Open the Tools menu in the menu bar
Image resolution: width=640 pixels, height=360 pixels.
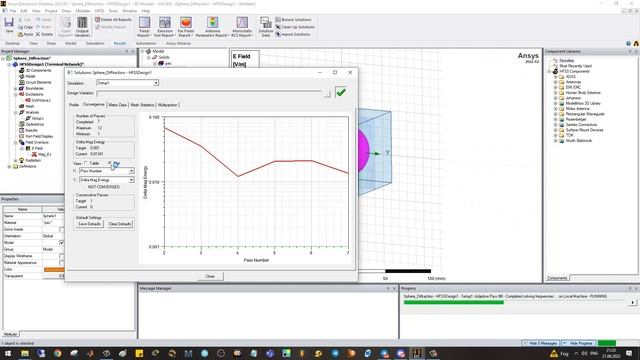point(113,11)
